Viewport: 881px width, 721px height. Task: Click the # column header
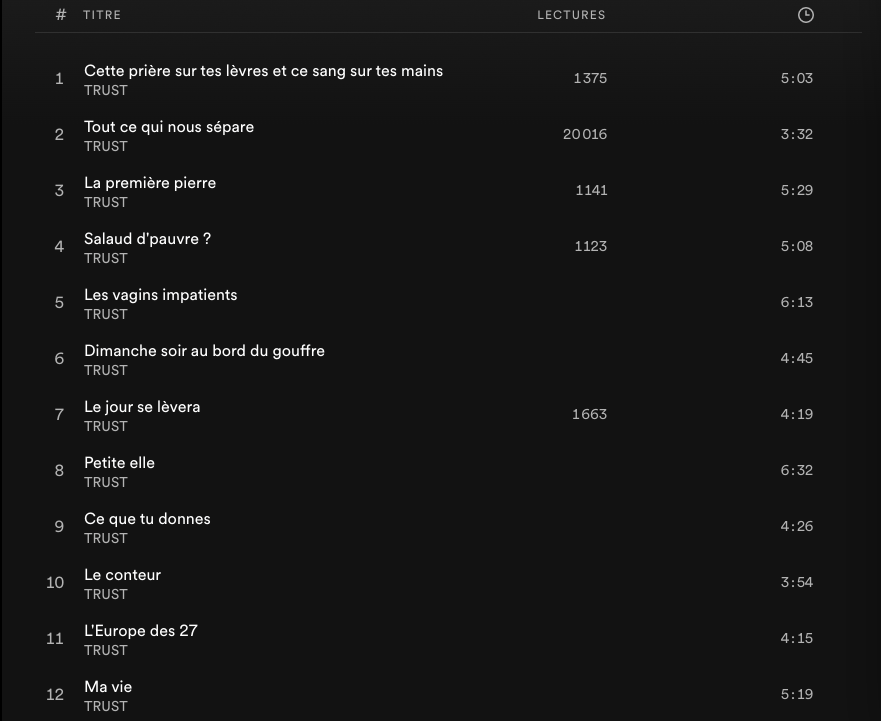click(x=61, y=15)
